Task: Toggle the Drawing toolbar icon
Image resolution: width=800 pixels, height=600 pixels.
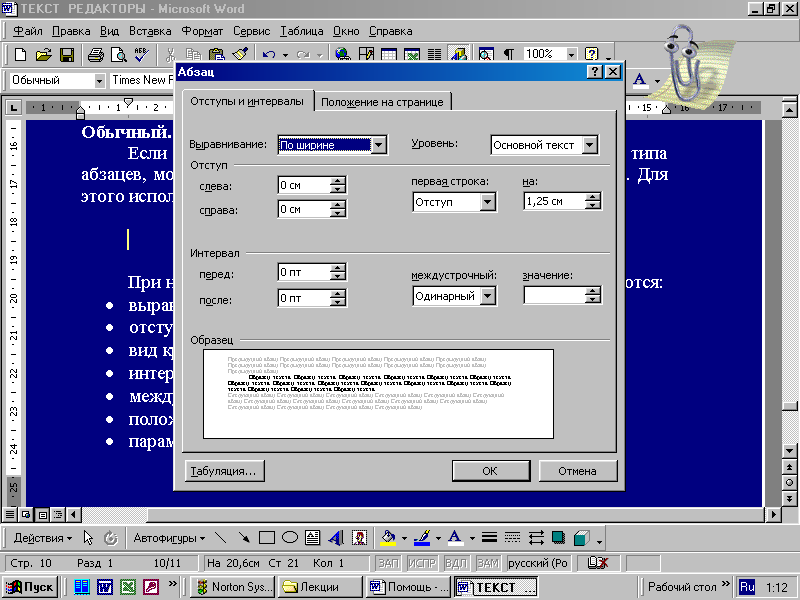Action: point(458,54)
